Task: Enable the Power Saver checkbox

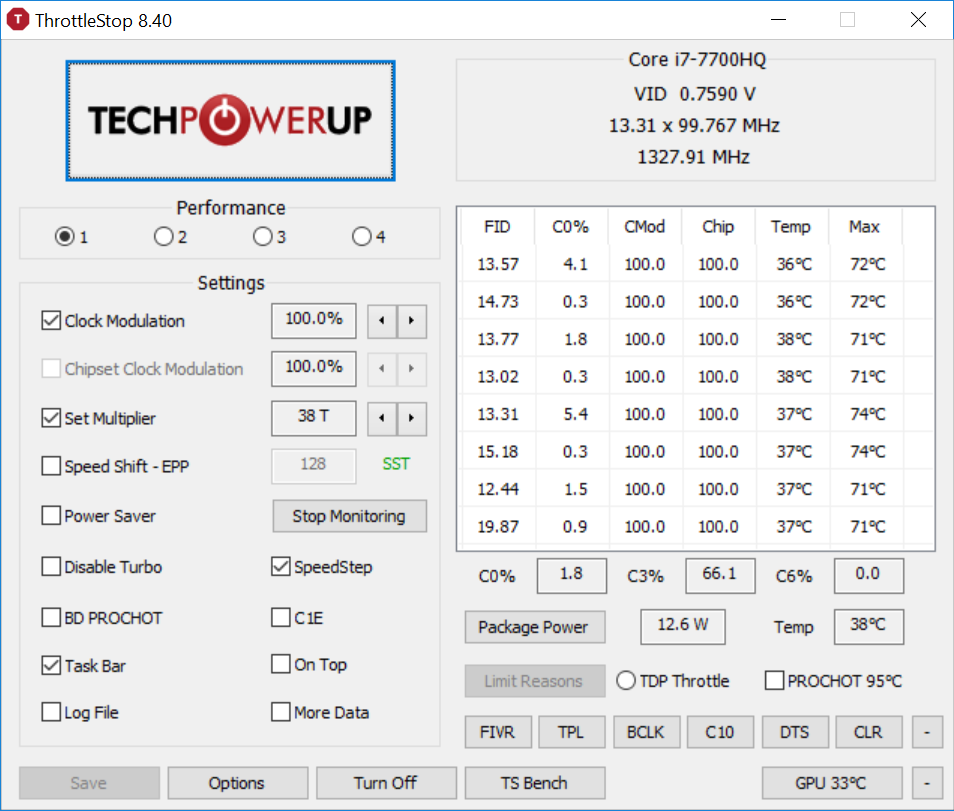Action: [51, 515]
